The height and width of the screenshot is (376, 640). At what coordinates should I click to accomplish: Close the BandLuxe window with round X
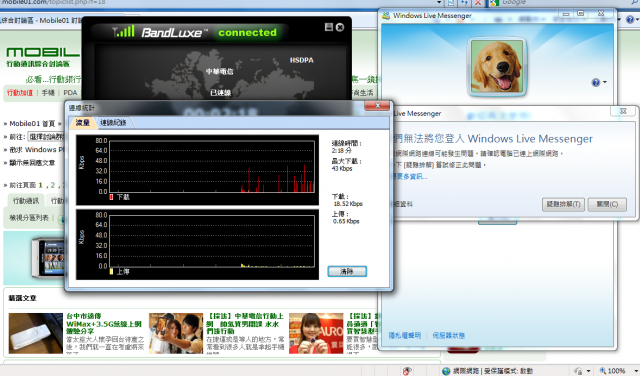(x=340, y=27)
